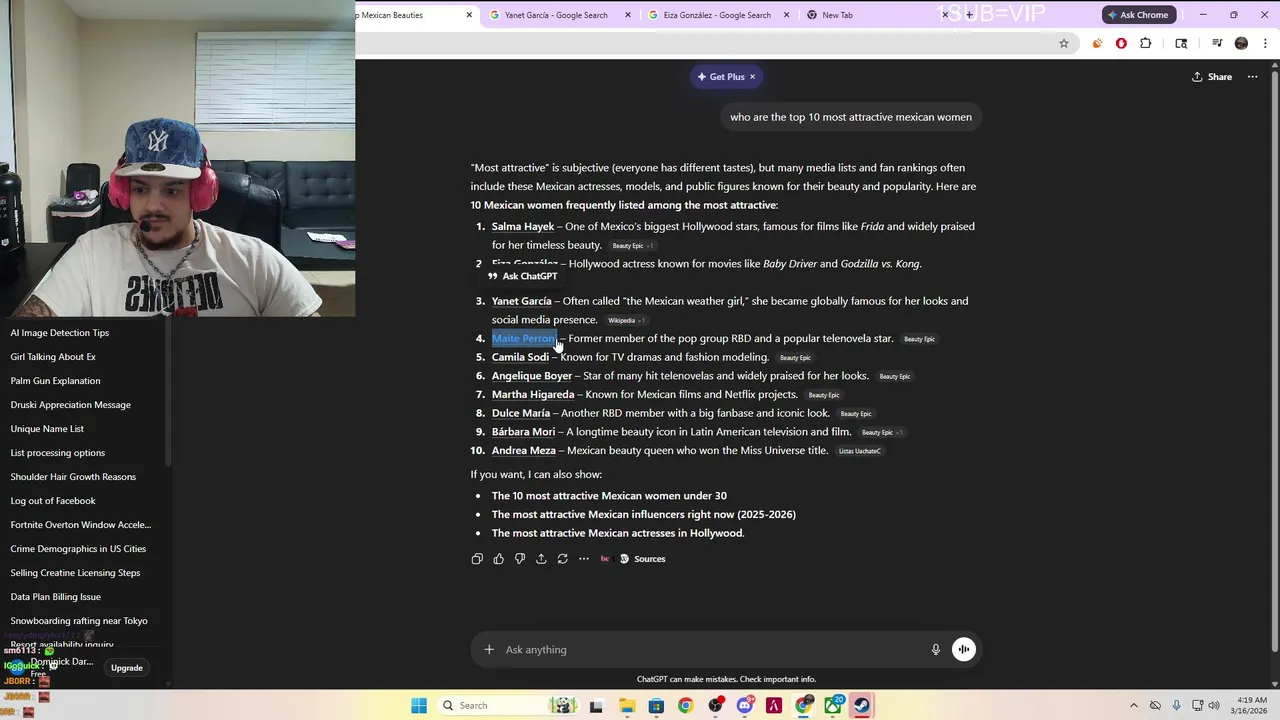Open the Windows Start menu
Screen dimensions: 1280x720
[x=419, y=705]
